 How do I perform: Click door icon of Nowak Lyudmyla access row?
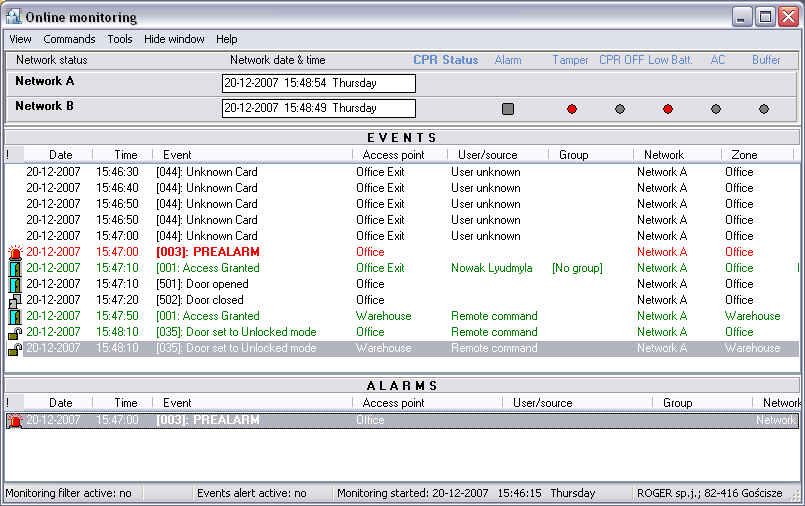tap(14, 268)
